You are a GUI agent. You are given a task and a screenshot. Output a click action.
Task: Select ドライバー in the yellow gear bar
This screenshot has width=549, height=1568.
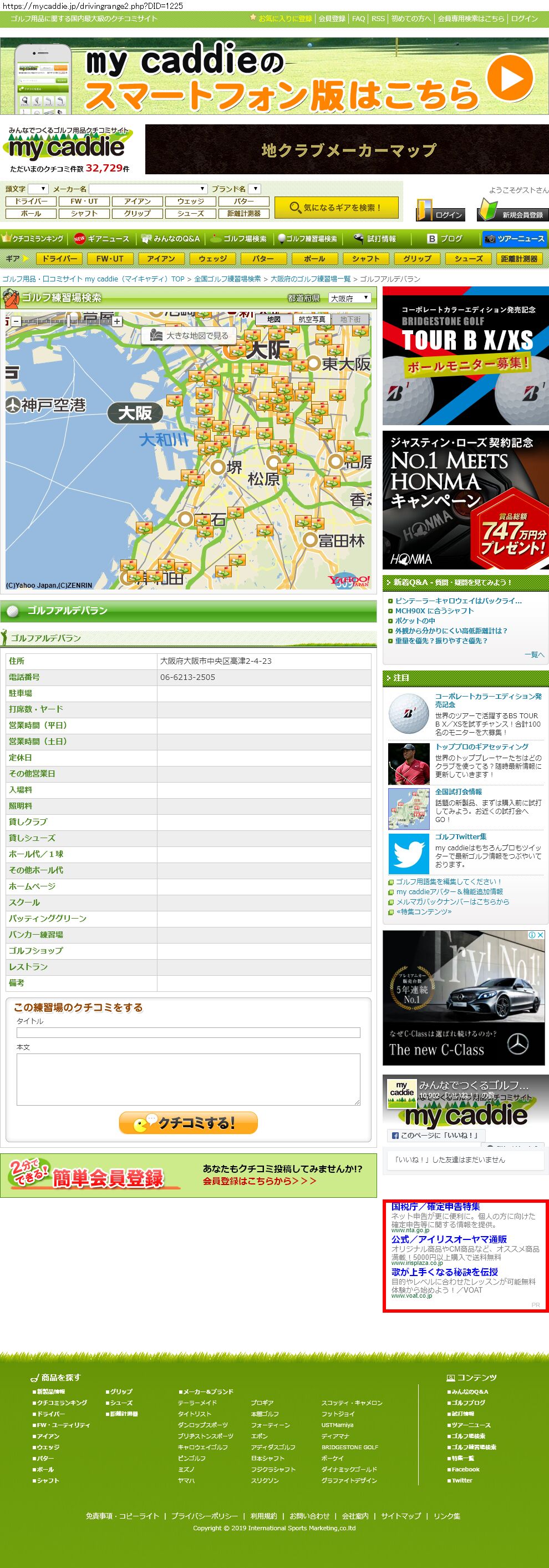coord(59,259)
